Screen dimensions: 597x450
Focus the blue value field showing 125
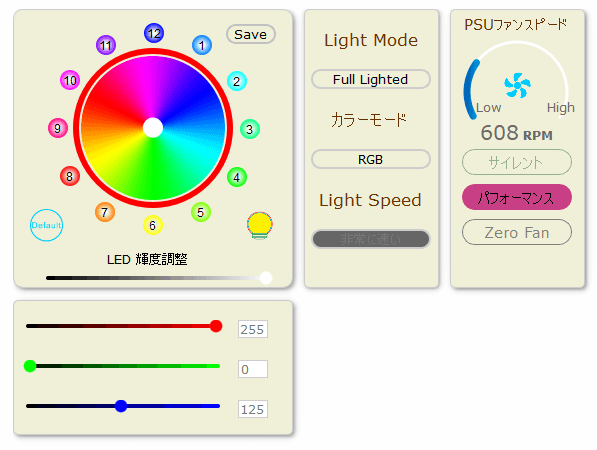click(x=253, y=409)
